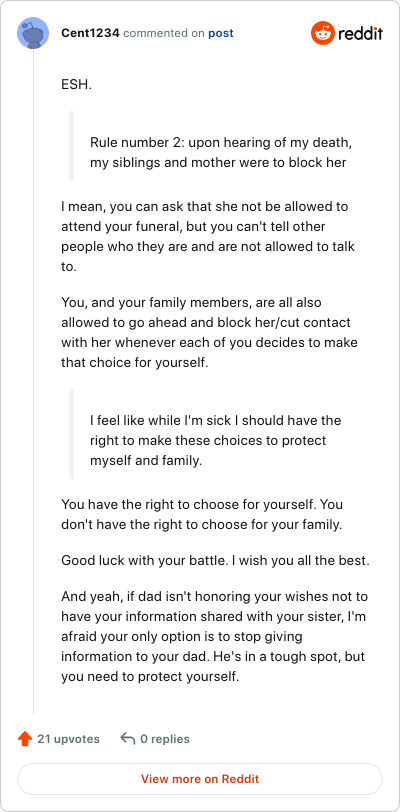This screenshot has width=400, height=812.
Task: Click the orange upvote arrow icon
Action: [x=25, y=739]
